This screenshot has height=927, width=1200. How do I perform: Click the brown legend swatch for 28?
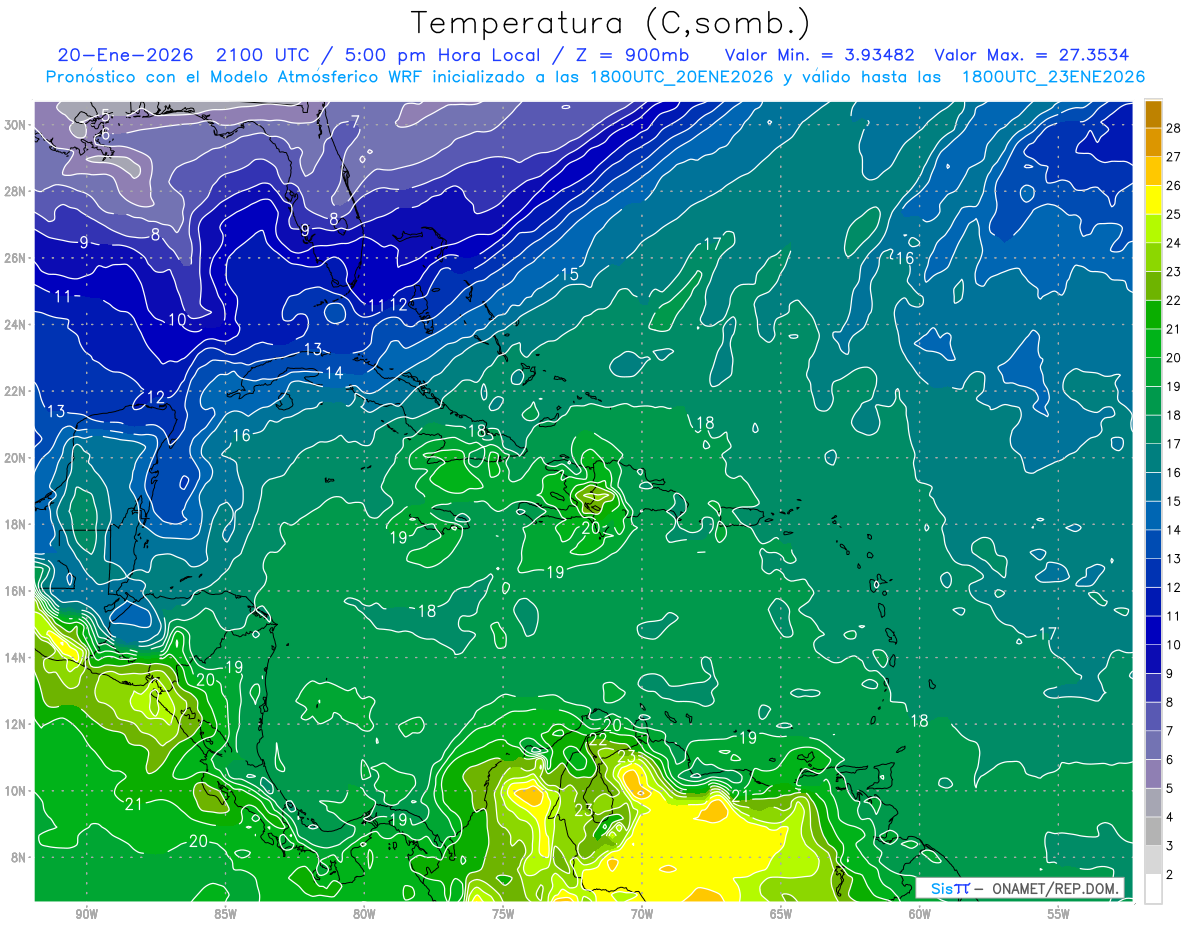[1154, 113]
